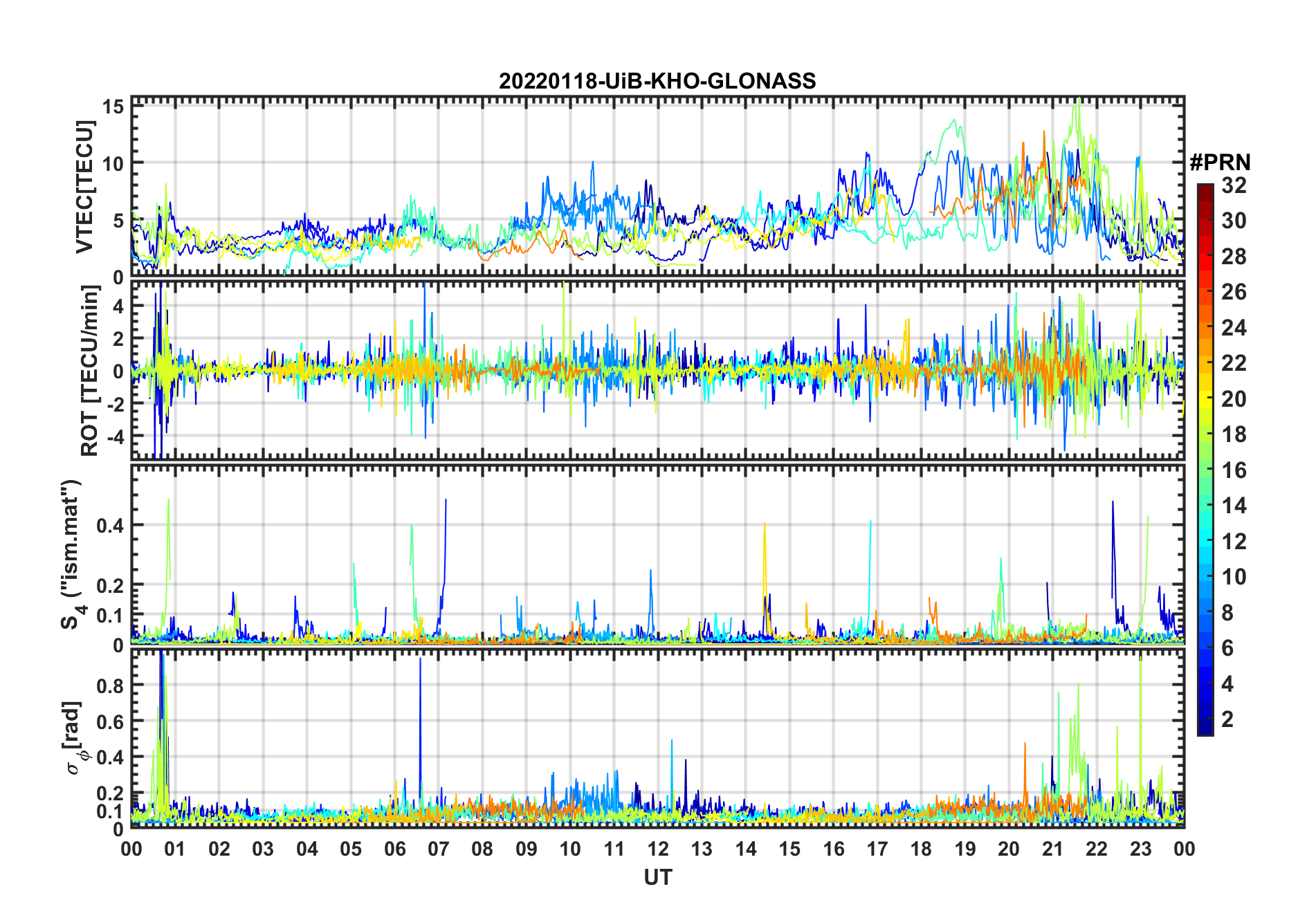This screenshot has height=920, width=1316.
Task: Click sigma phi y-axis tick label 0.8
Action: (111, 686)
